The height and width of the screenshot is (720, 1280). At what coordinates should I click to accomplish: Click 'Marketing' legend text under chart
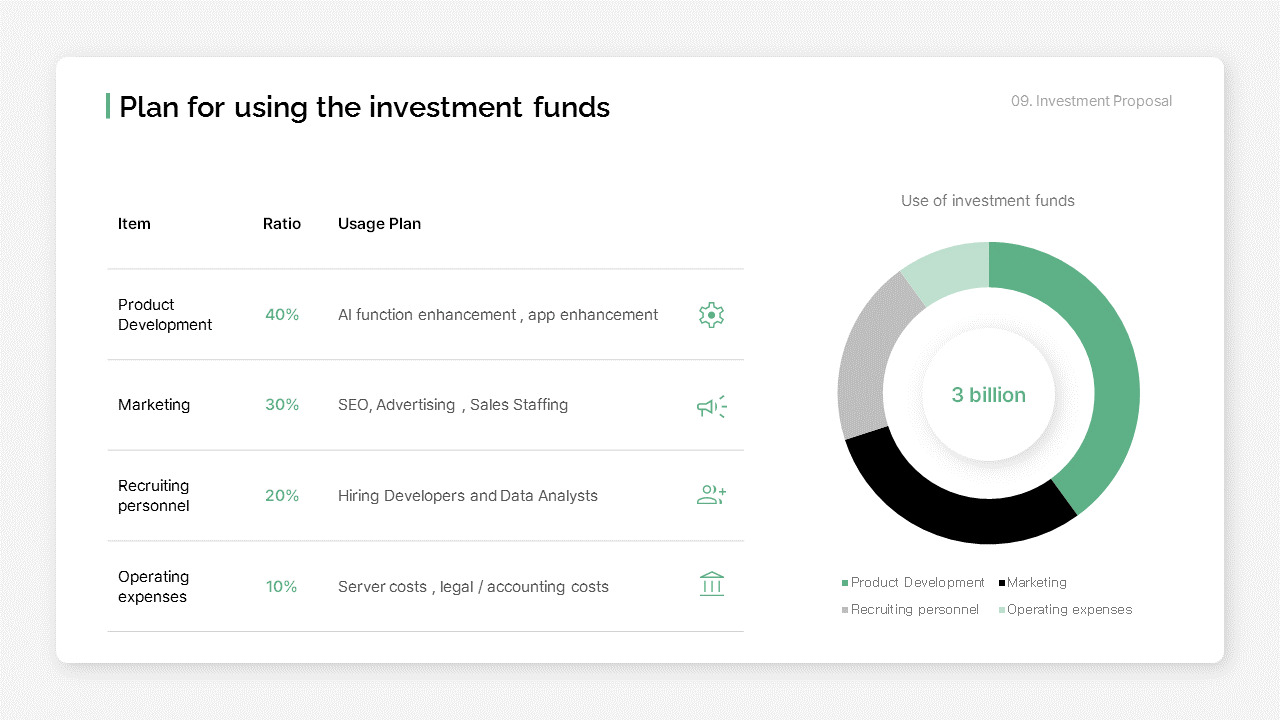[x=1037, y=583]
